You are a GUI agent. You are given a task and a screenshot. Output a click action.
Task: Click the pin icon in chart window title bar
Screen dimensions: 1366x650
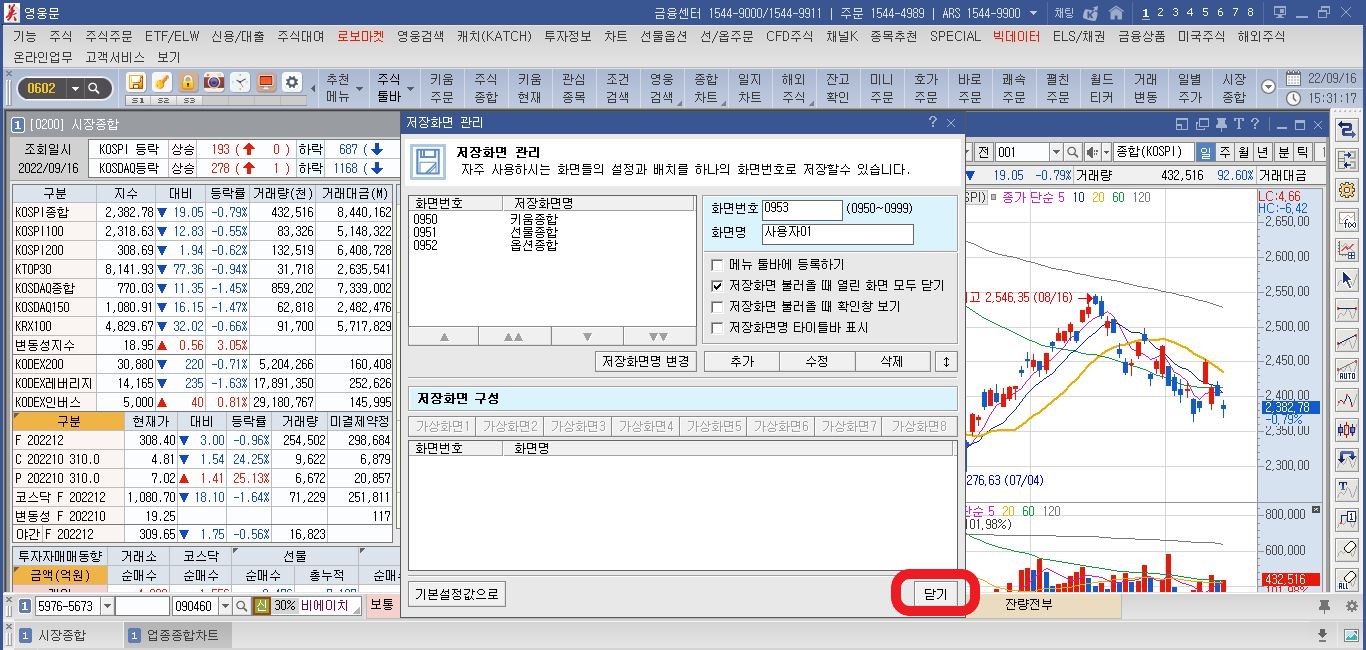pos(1221,125)
